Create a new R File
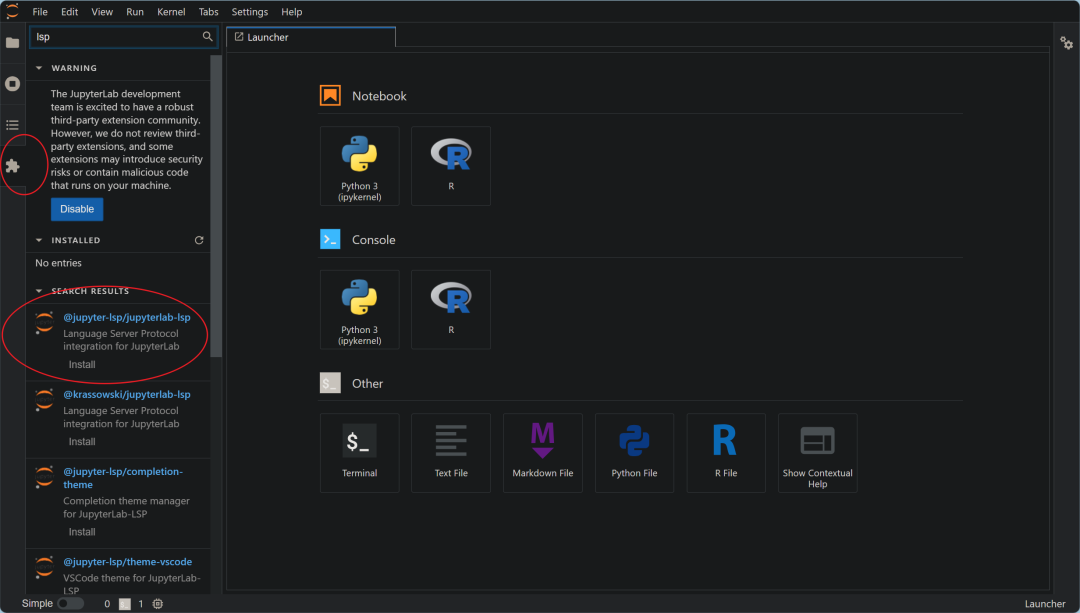The height and width of the screenshot is (613, 1080). 726,453
